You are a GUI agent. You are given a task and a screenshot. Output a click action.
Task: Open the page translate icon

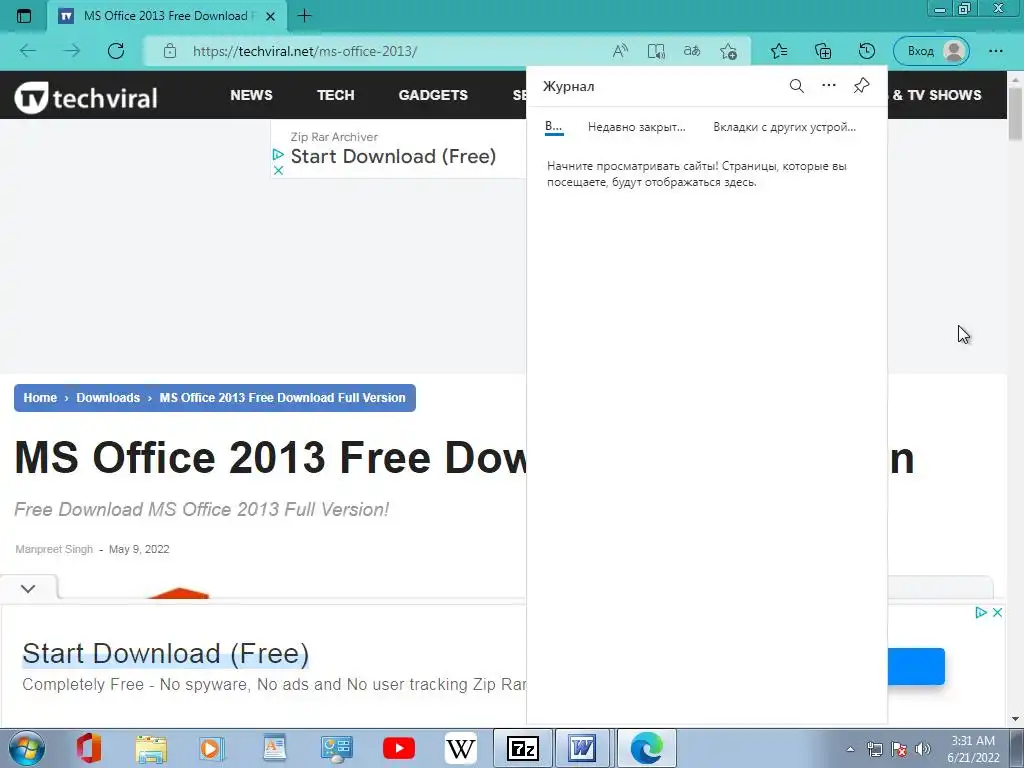[692, 51]
